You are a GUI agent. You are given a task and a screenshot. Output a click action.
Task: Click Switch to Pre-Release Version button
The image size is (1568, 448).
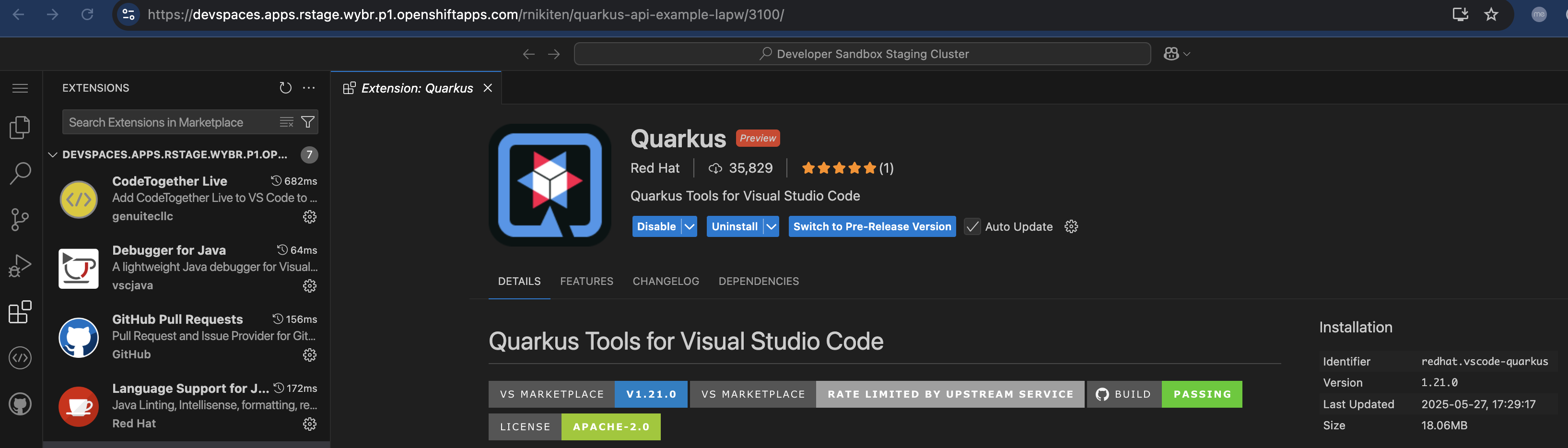[872, 226]
